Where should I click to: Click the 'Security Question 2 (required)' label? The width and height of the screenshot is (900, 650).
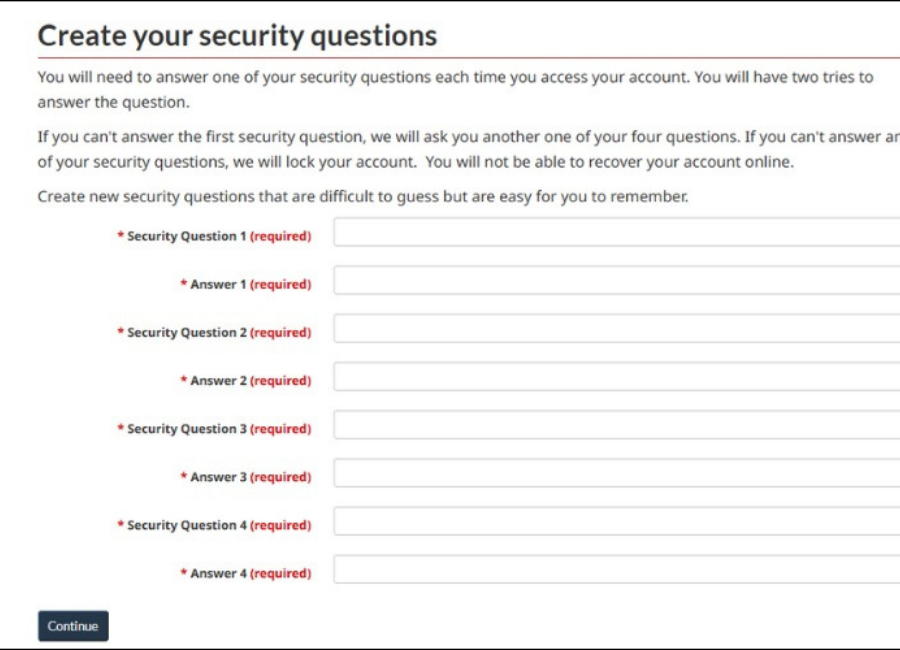tap(214, 332)
